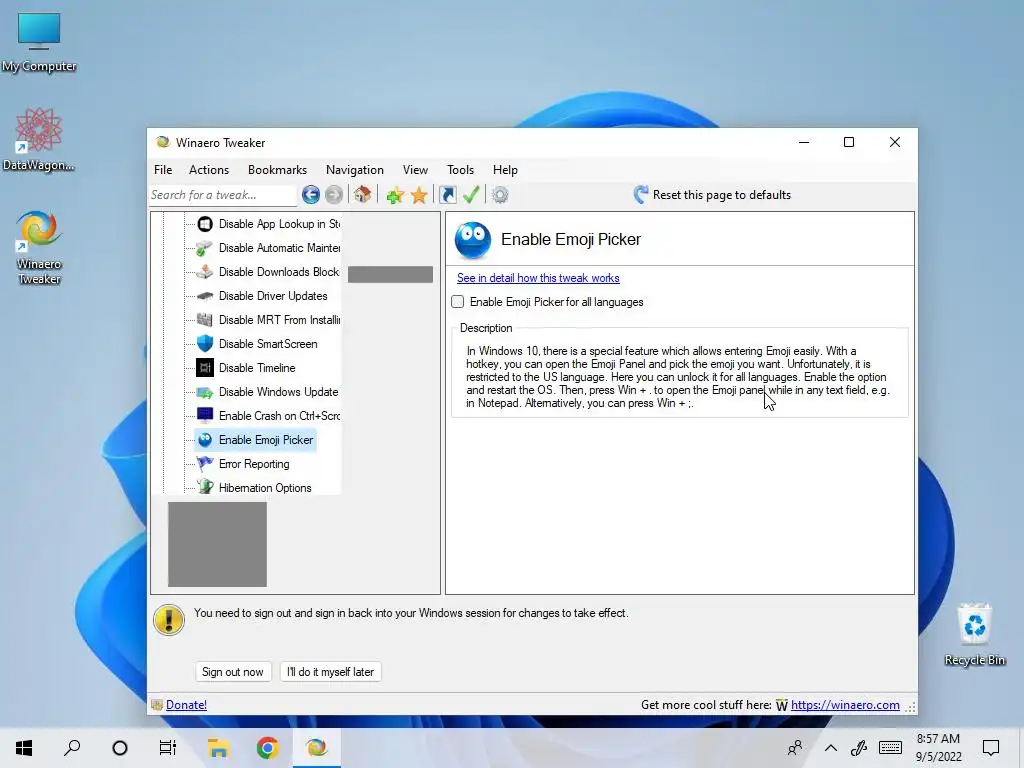
Task: Click the Forward navigation arrow in toolbar
Action: point(334,195)
